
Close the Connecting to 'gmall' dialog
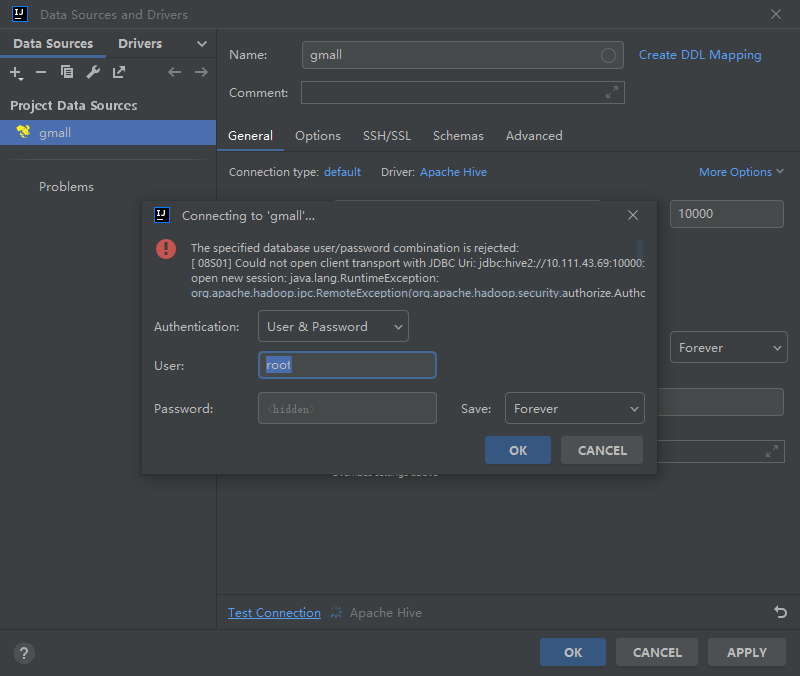(632, 215)
